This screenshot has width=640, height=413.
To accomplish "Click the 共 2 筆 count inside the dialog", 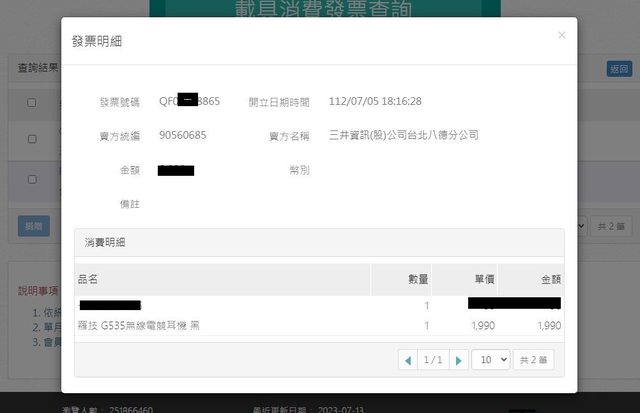I will (533, 360).
